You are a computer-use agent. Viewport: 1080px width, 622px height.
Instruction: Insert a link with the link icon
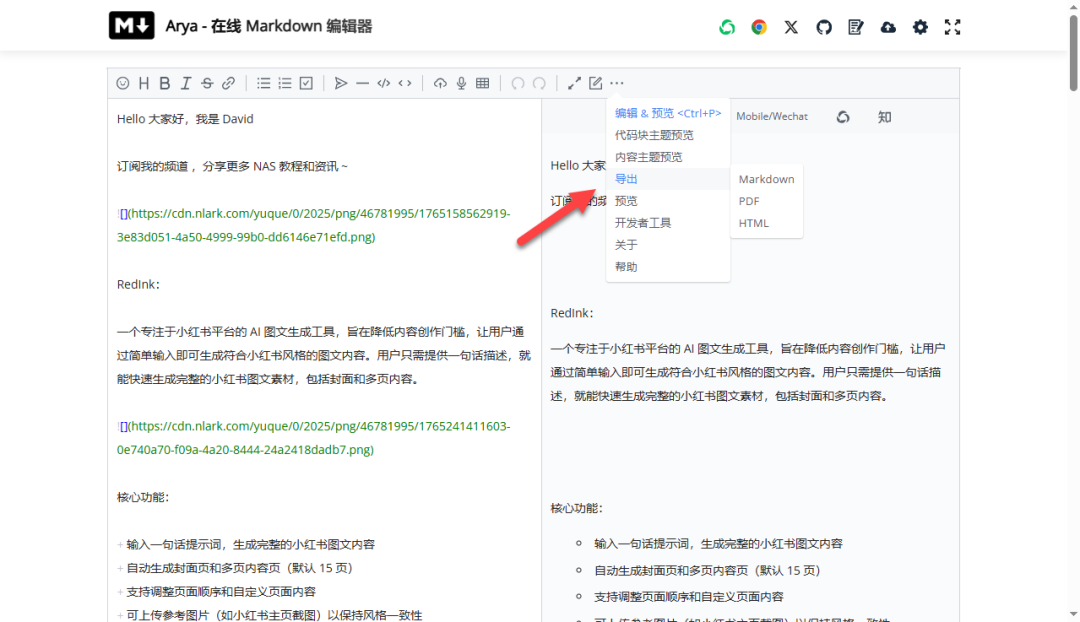[x=229, y=83]
